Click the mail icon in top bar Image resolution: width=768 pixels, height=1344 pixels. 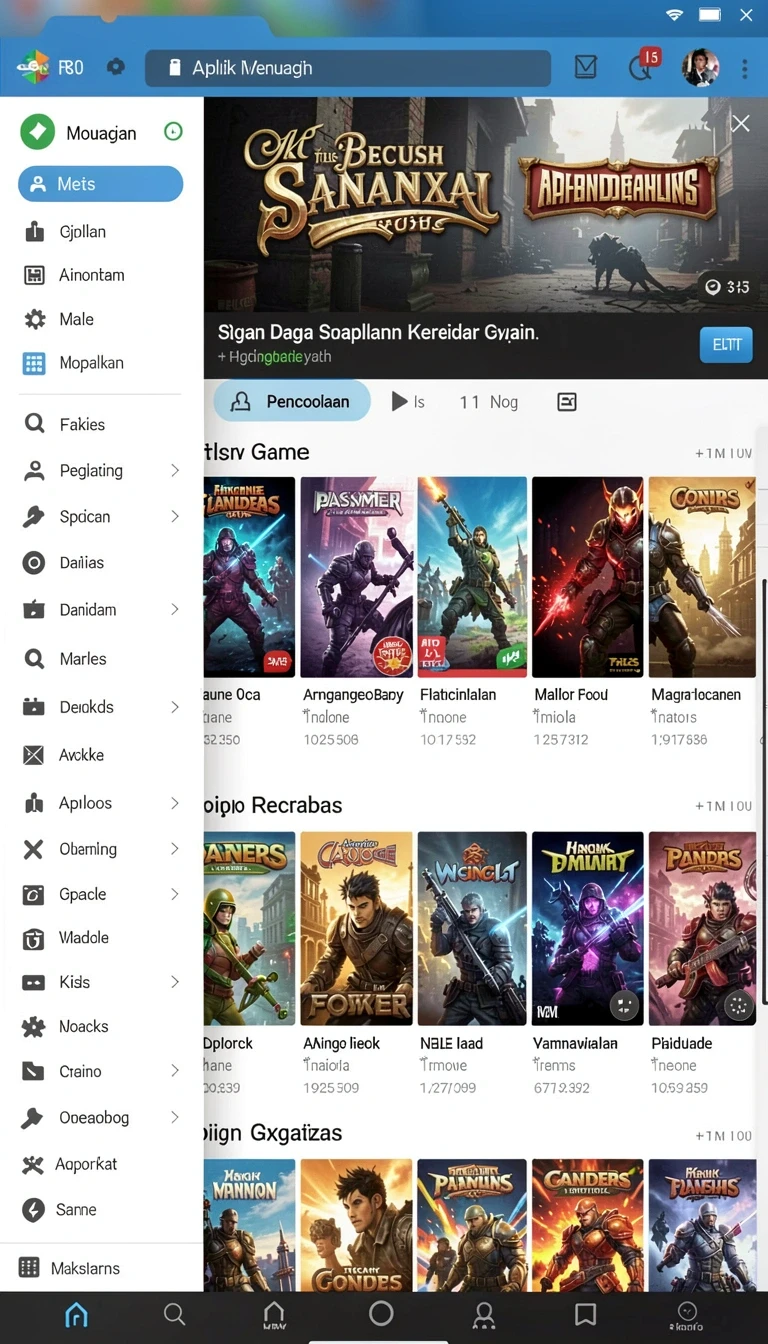pyautogui.click(x=586, y=67)
